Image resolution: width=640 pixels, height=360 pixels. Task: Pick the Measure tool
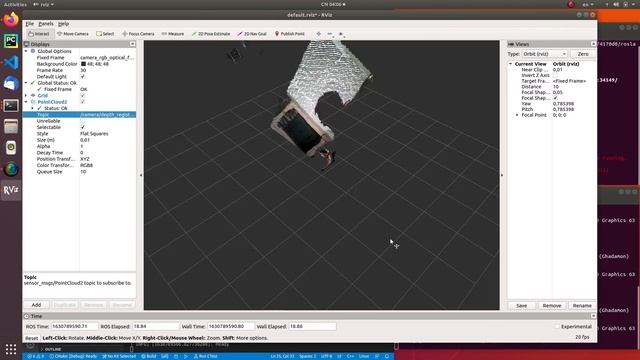coord(173,34)
